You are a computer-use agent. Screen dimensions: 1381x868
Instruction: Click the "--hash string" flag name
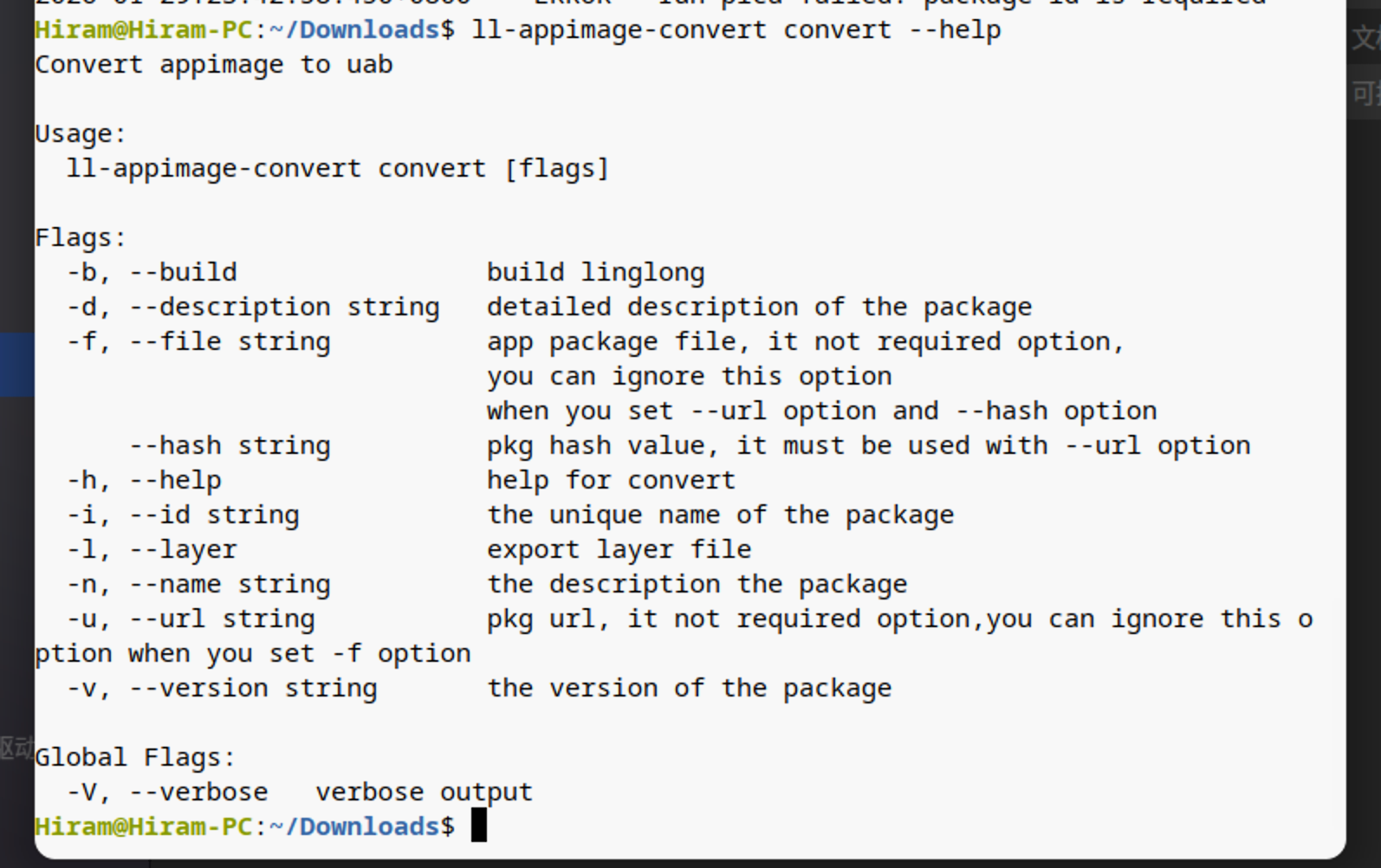click(230, 445)
